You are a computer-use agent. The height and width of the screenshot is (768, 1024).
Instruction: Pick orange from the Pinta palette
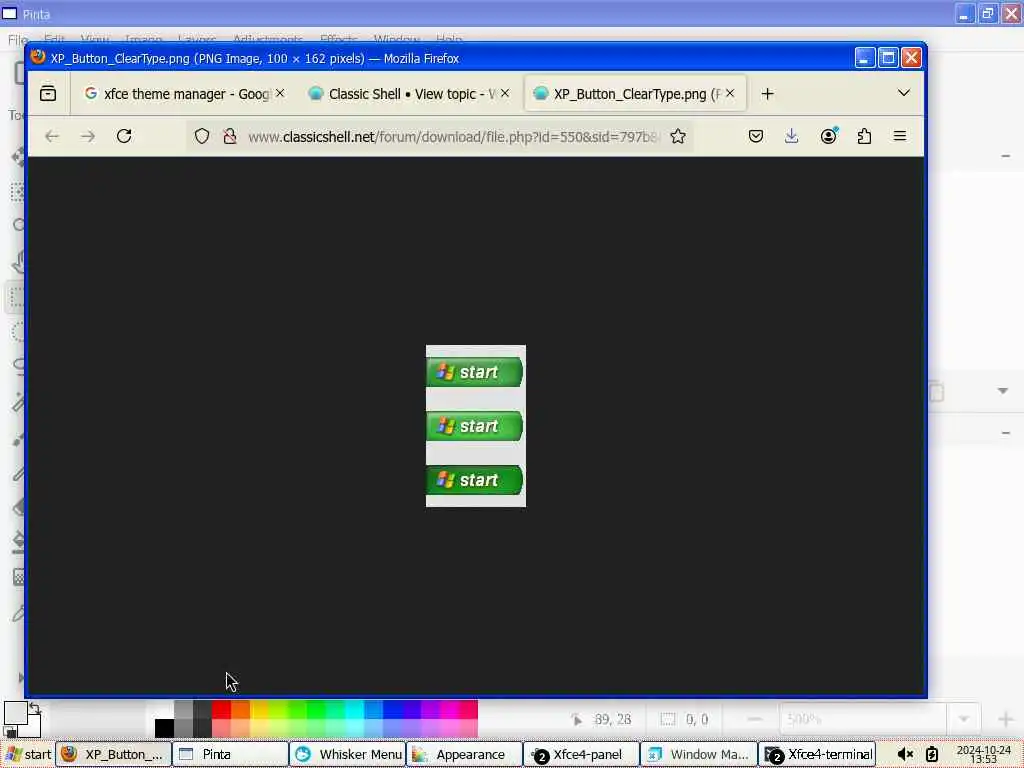tap(240, 709)
